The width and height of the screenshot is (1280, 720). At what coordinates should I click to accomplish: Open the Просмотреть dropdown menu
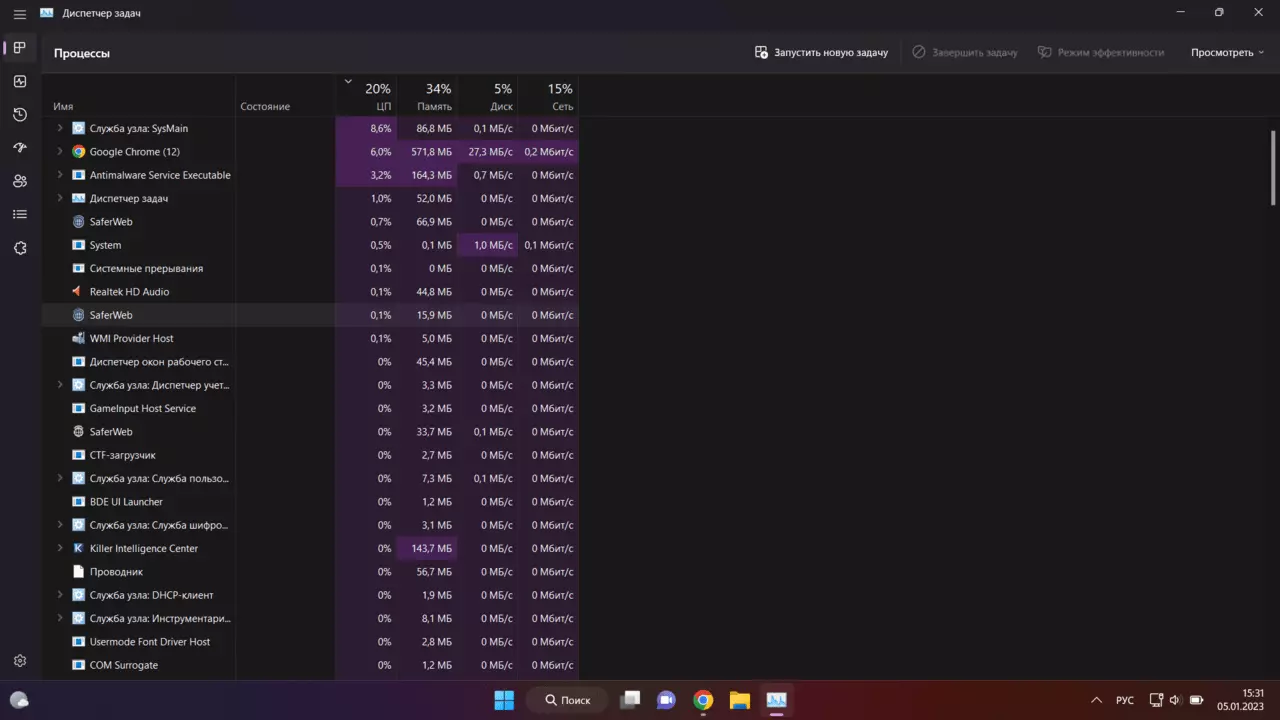point(1227,52)
